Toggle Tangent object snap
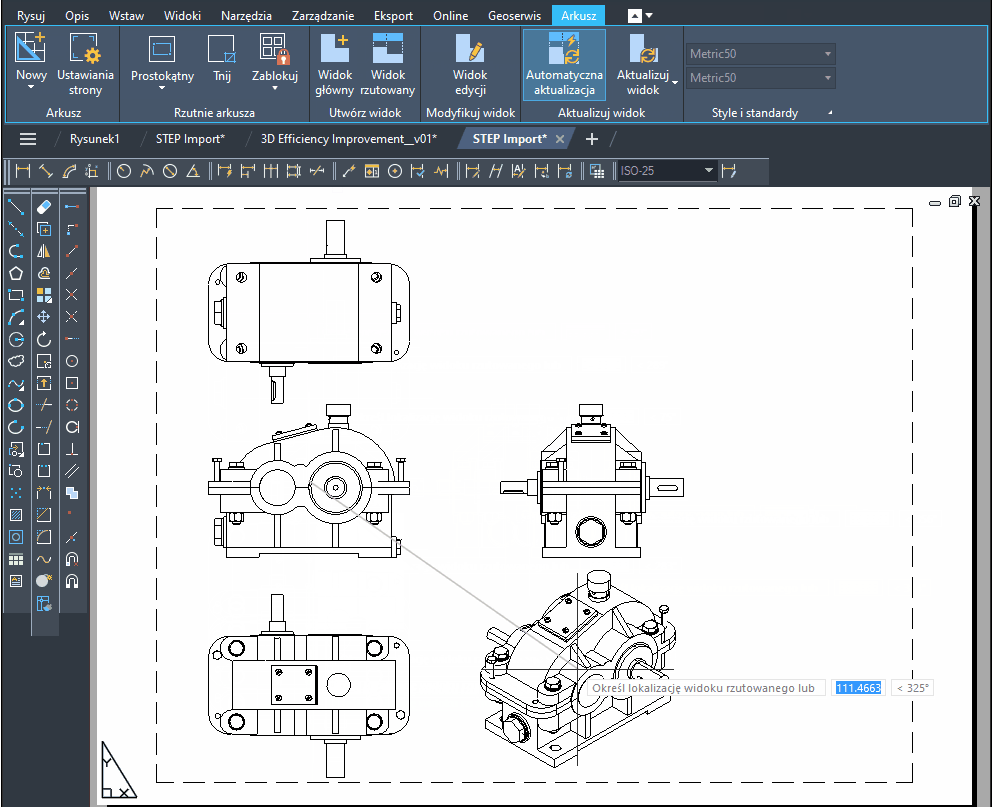993x807 pixels. [x=72, y=427]
